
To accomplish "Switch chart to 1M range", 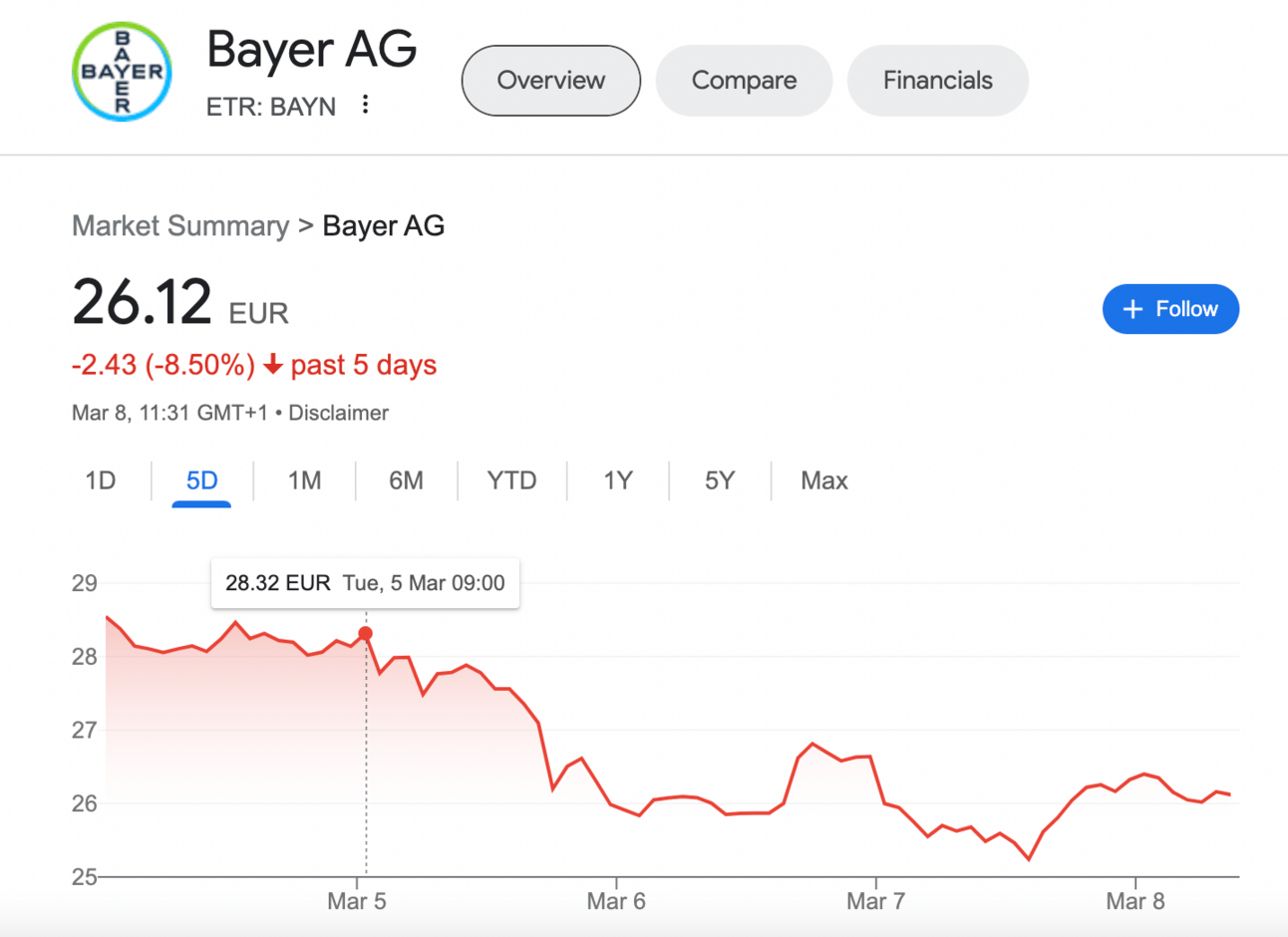I will (x=304, y=481).
